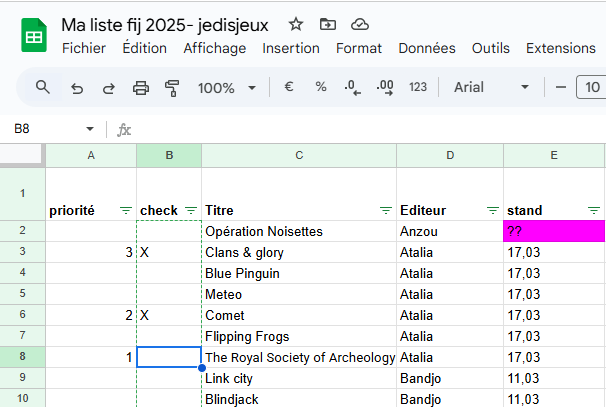
Task: Activate the paint format tool
Action: pos(171,88)
